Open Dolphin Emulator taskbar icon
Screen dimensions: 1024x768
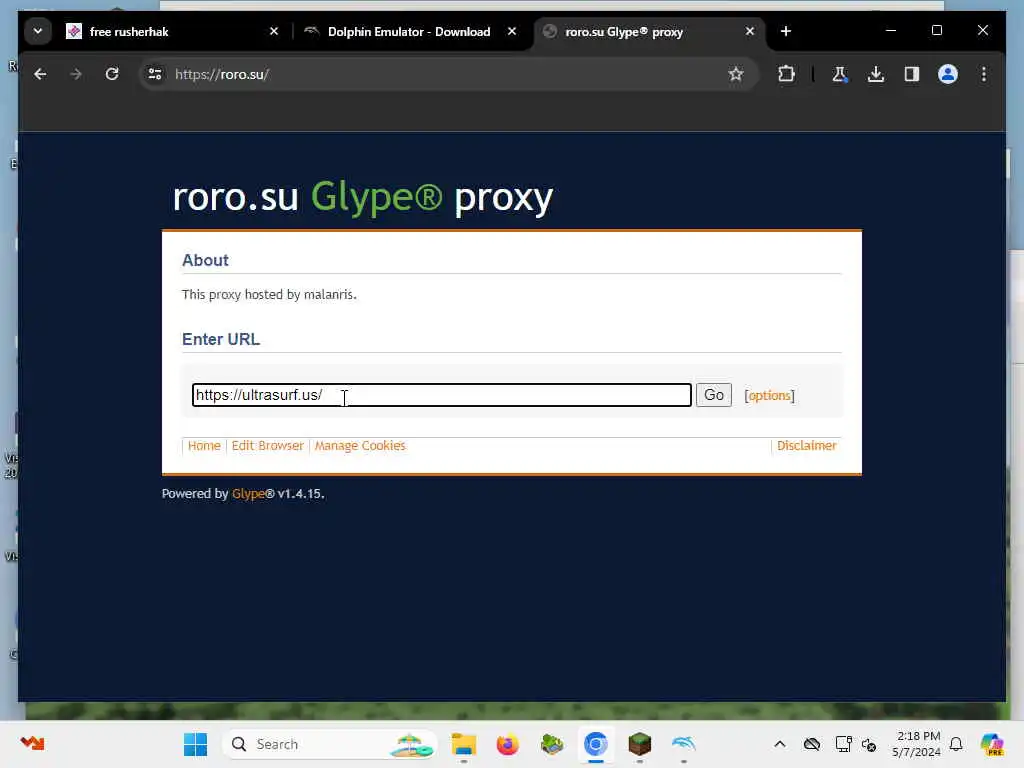click(x=683, y=744)
